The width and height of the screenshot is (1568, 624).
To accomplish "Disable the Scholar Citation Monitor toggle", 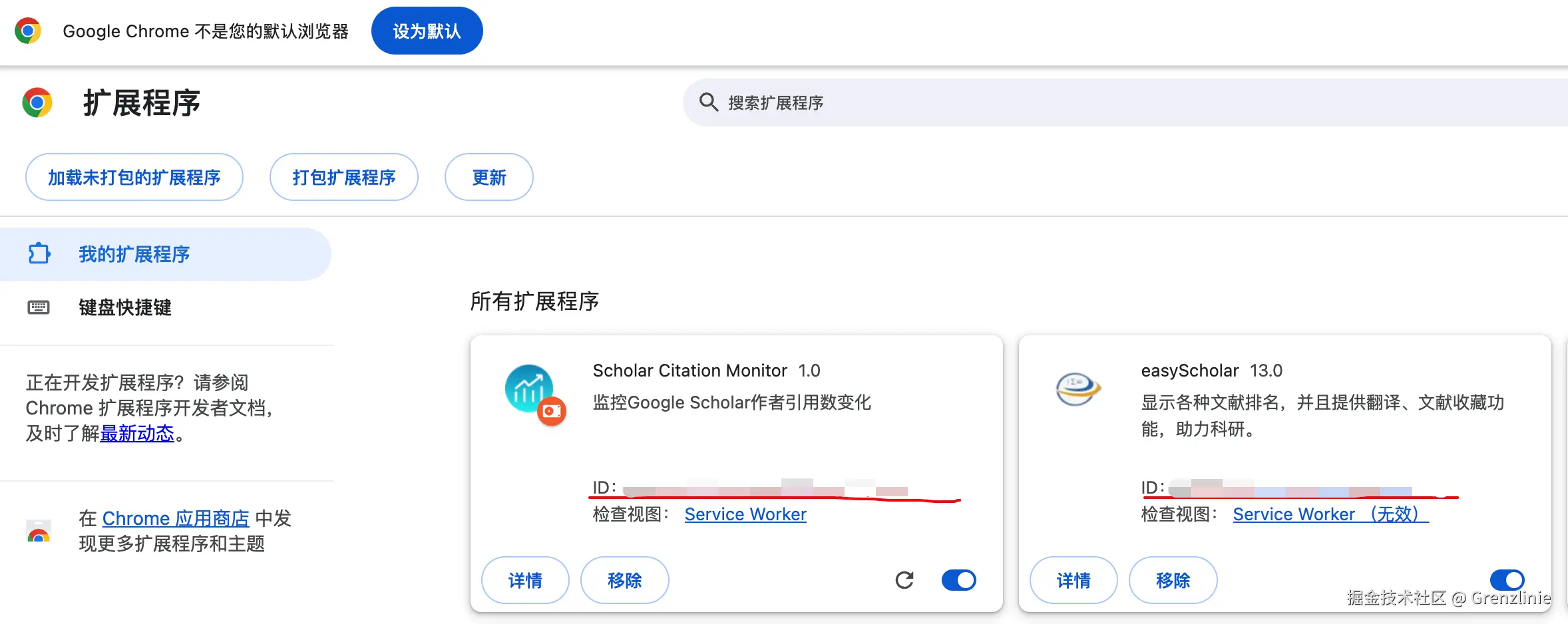I will (x=958, y=580).
